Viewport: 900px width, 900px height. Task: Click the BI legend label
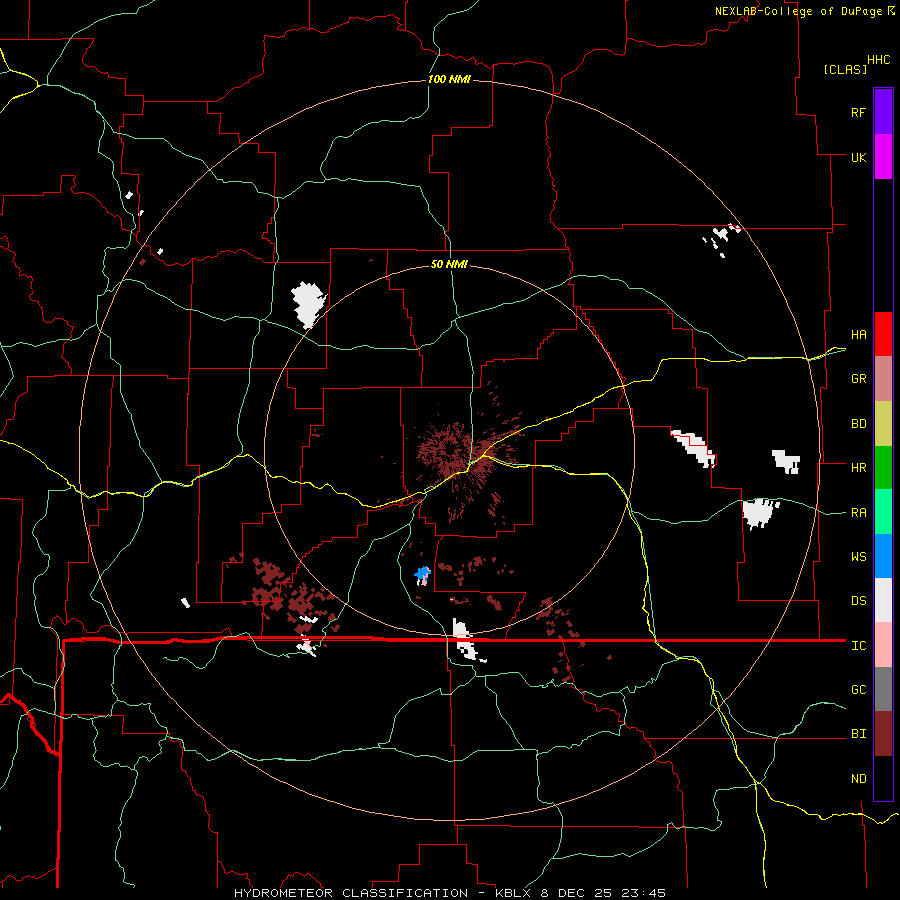click(x=859, y=734)
